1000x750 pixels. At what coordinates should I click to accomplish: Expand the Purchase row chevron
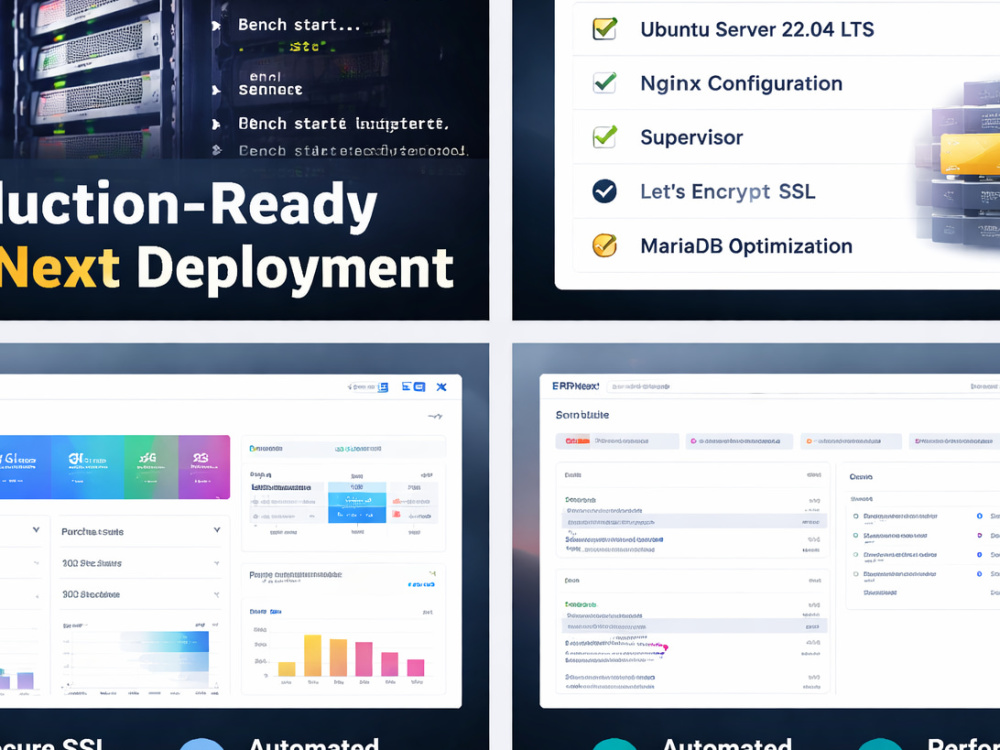(x=217, y=530)
